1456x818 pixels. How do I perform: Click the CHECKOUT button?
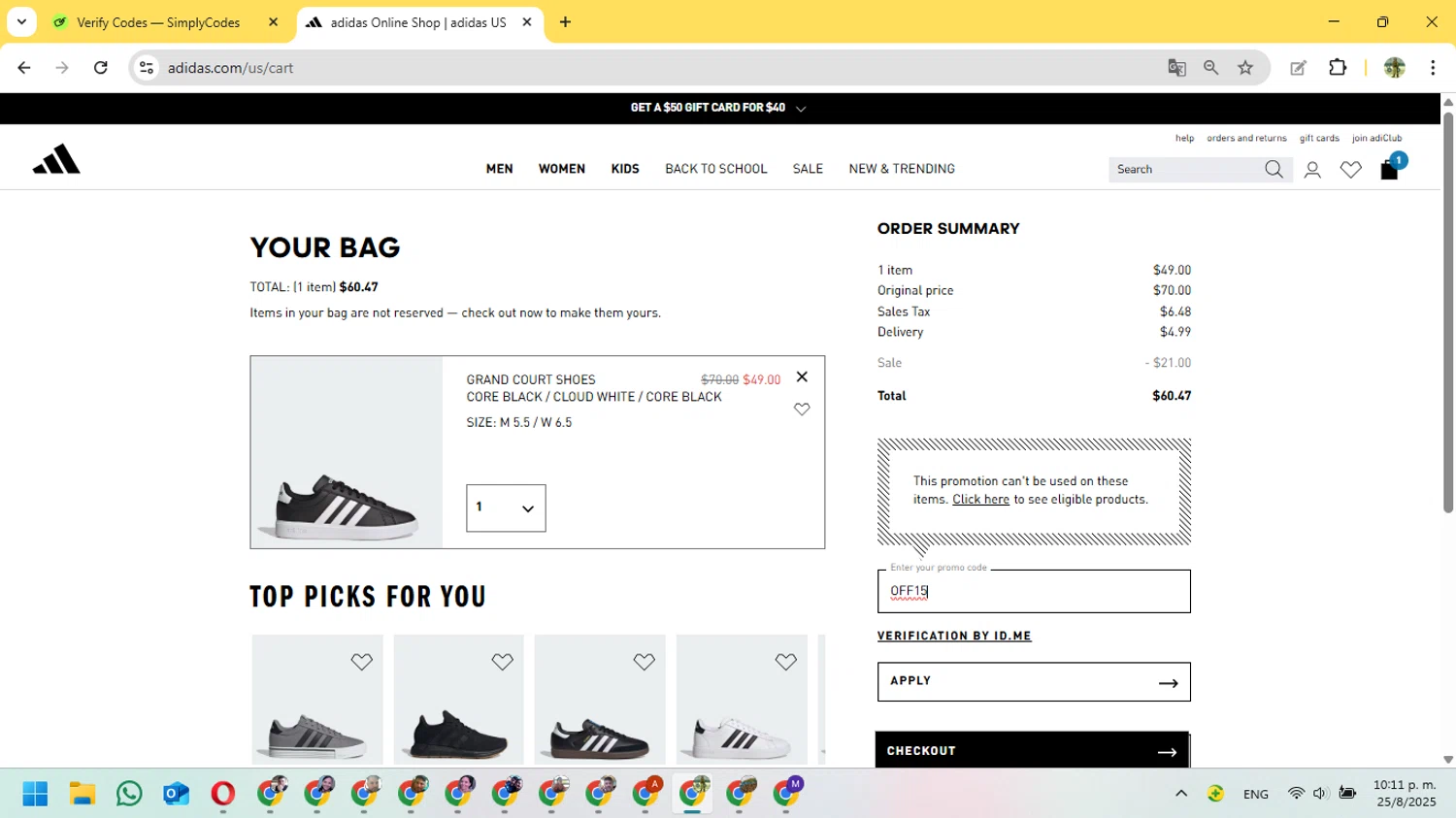[1032, 750]
